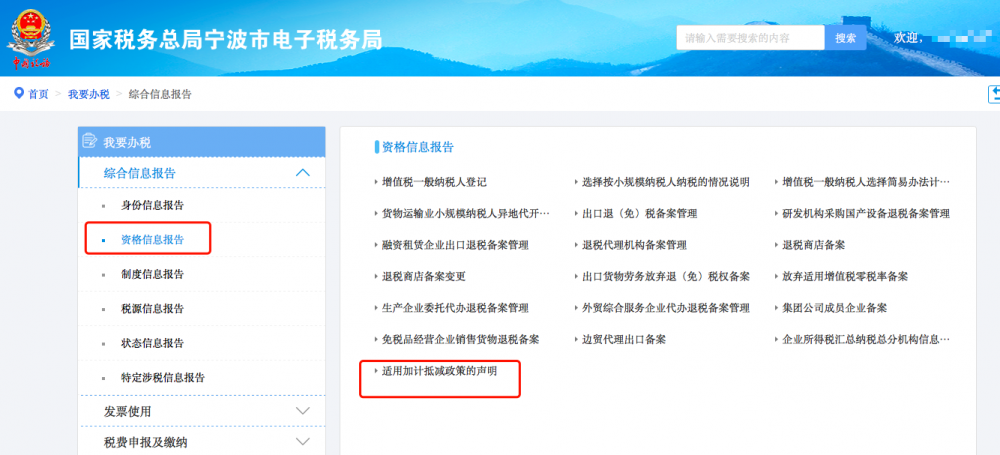Open 税源信息报告 menu item

152,309
